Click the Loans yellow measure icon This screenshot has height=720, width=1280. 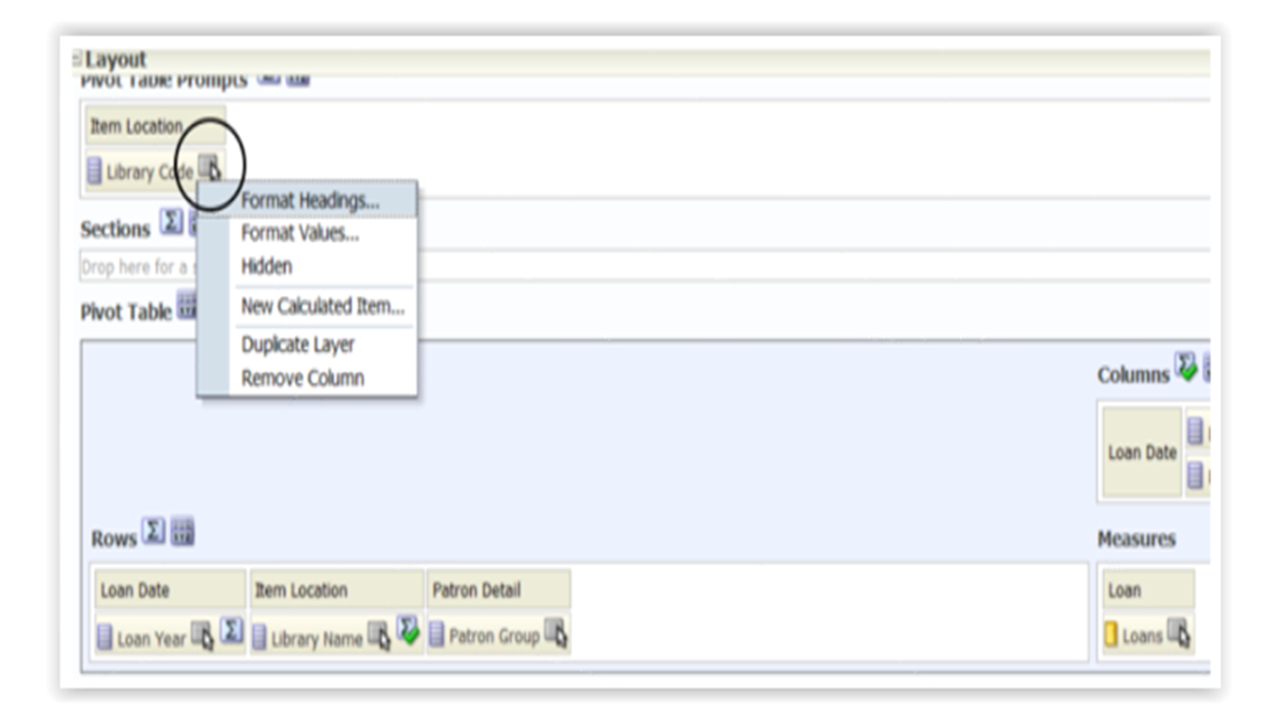click(x=1111, y=636)
